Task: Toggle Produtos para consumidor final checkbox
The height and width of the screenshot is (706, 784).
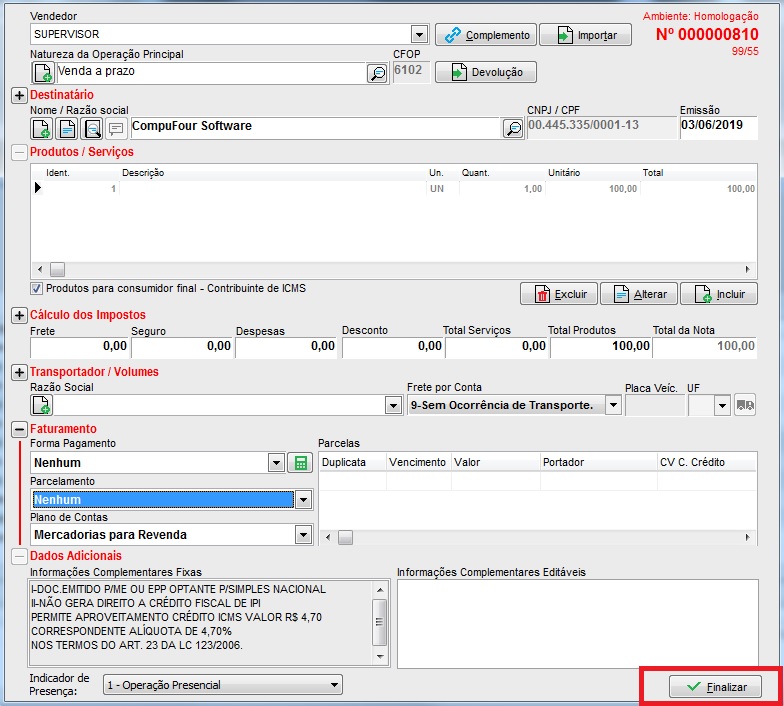Action: (37, 289)
